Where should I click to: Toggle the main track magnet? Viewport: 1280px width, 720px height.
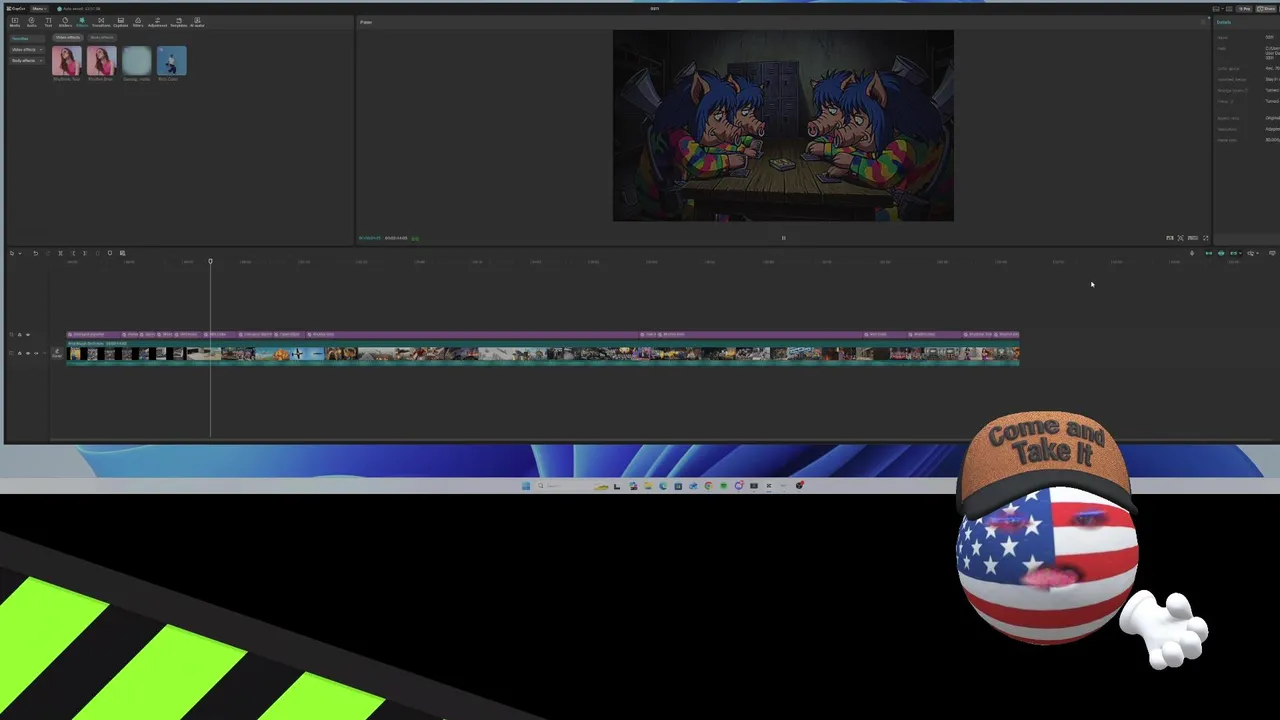click(x=1208, y=253)
